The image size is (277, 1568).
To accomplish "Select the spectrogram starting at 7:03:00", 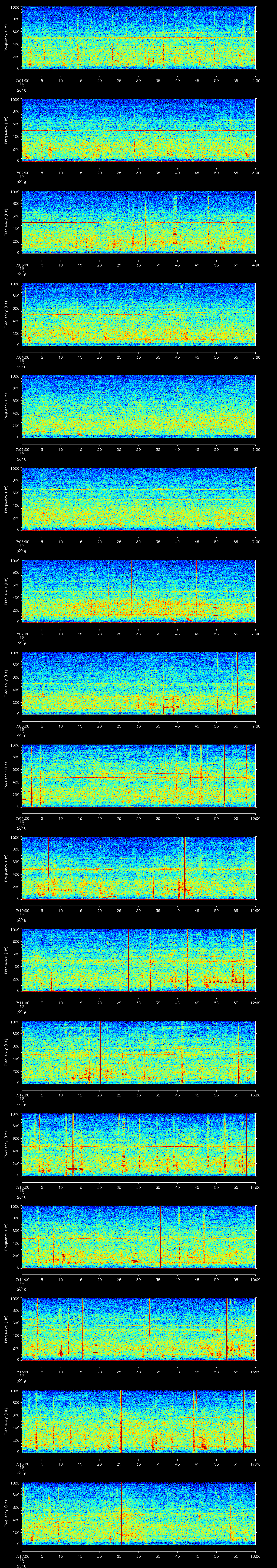I will [x=139, y=222].
